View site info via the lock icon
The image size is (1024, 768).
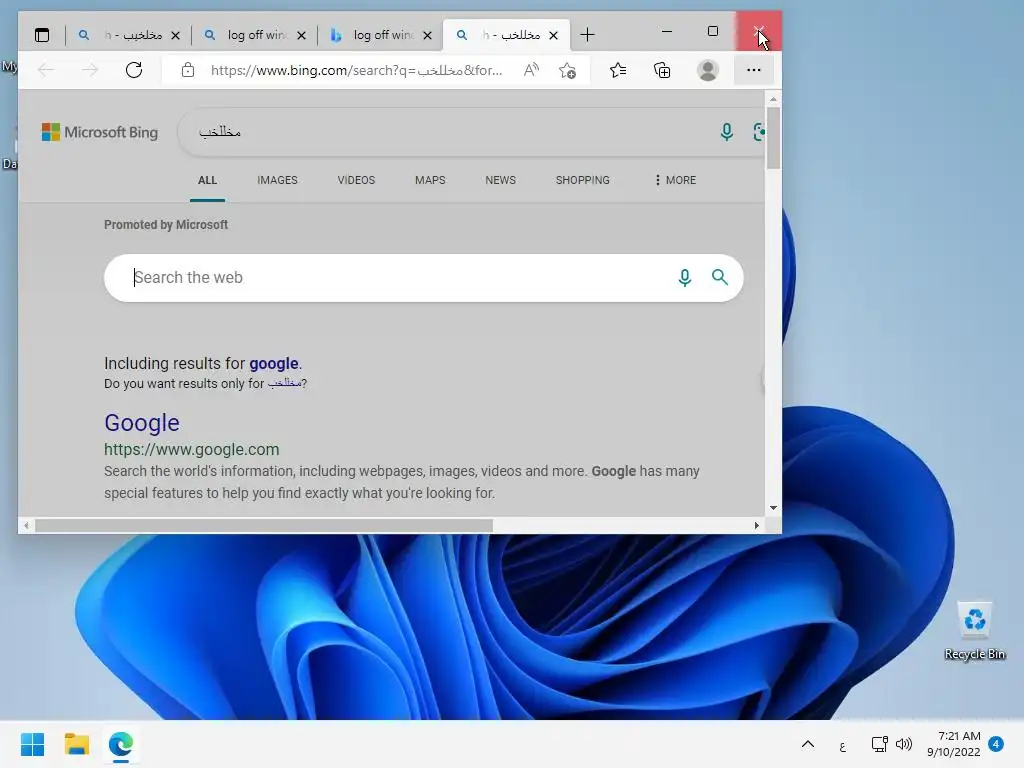[188, 70]
